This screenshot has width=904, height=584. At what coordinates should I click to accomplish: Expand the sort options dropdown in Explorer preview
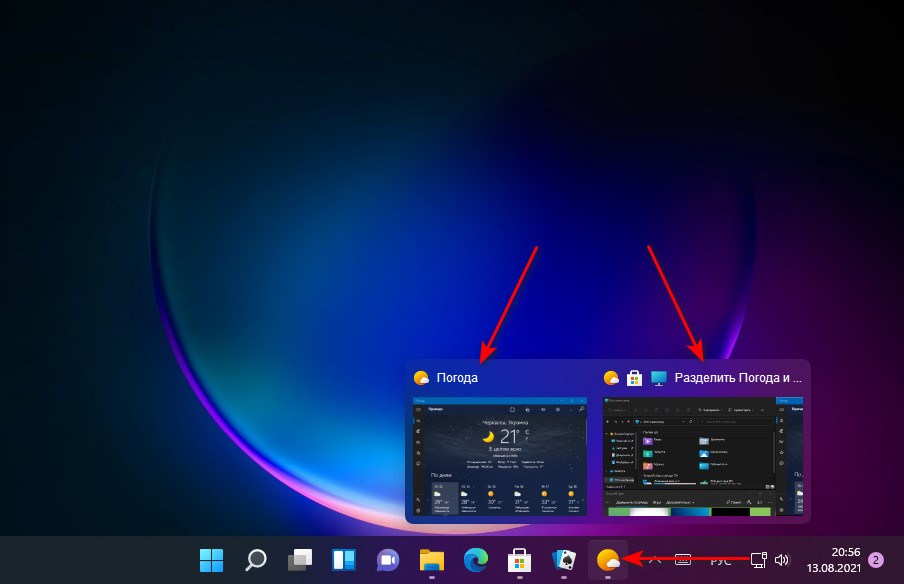point(709,410)
